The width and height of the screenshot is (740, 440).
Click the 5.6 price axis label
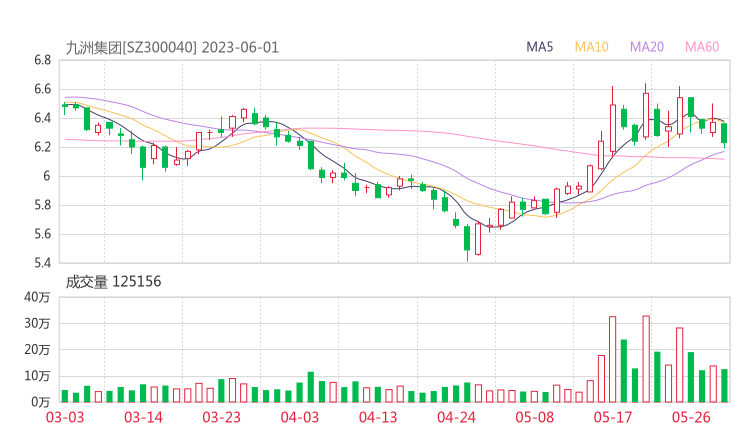coord(42,234)
